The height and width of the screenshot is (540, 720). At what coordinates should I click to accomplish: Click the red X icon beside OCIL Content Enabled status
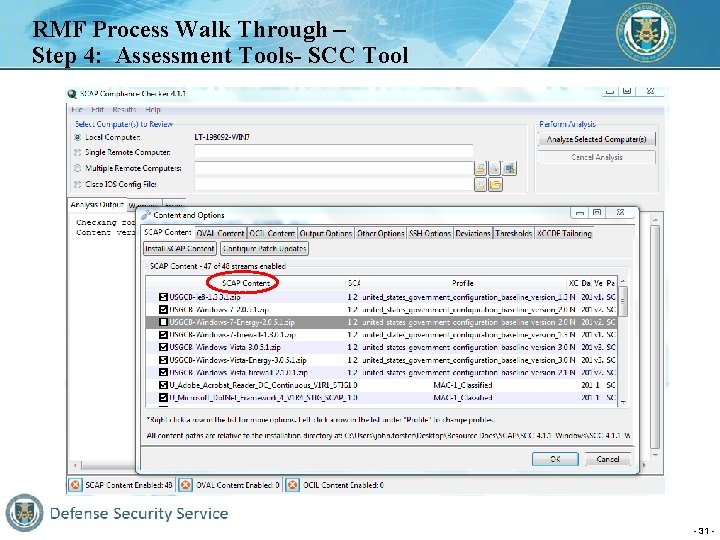pos(292,485)
